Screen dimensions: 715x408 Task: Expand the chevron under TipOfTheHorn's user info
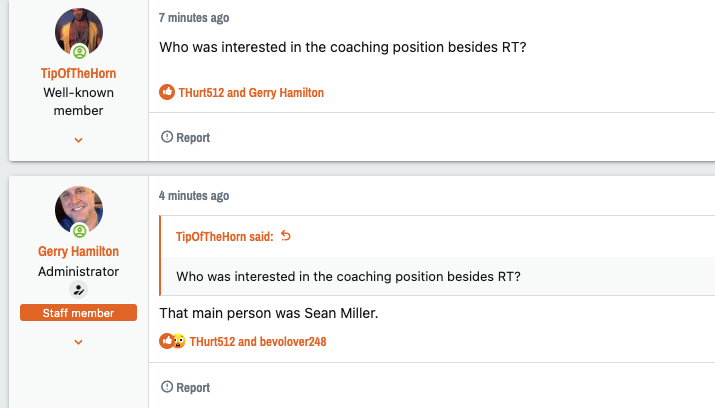79,140
